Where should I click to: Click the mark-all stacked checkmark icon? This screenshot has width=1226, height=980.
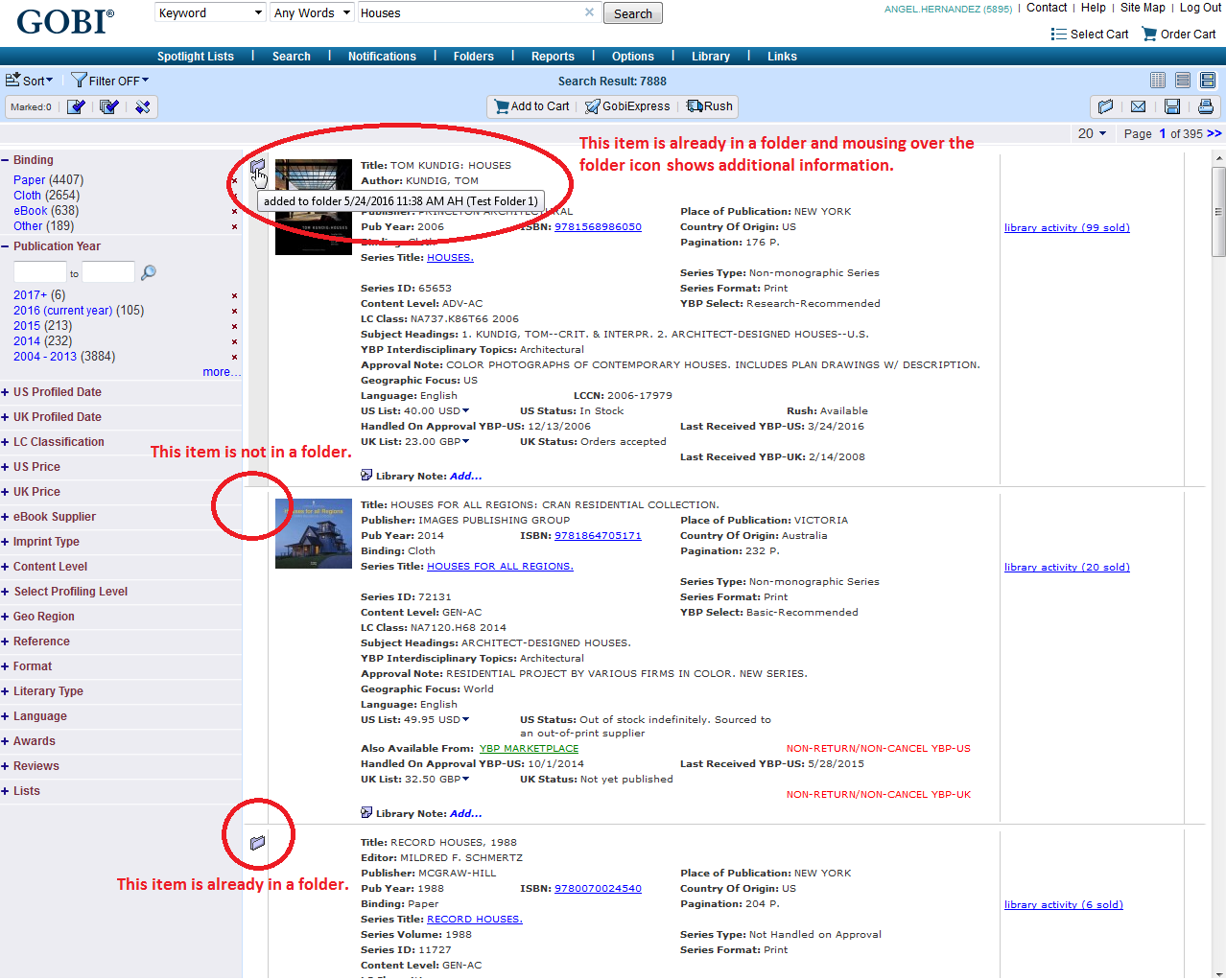[109, 106]
